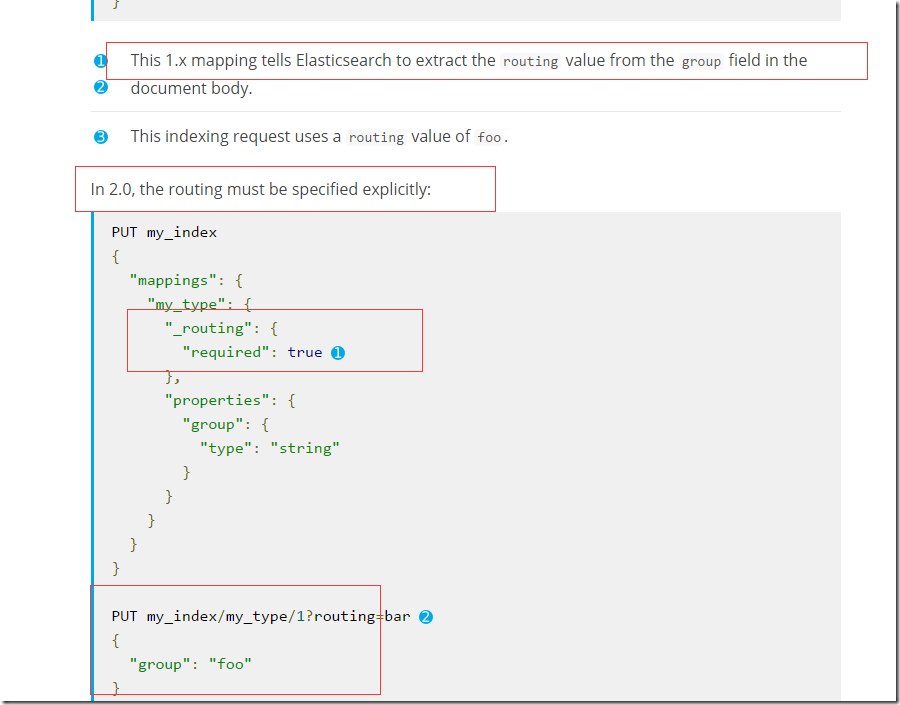Click the "properties" key in the code block
The width and height of the screenshot is (900, 705).
click(x=217, y=400)
